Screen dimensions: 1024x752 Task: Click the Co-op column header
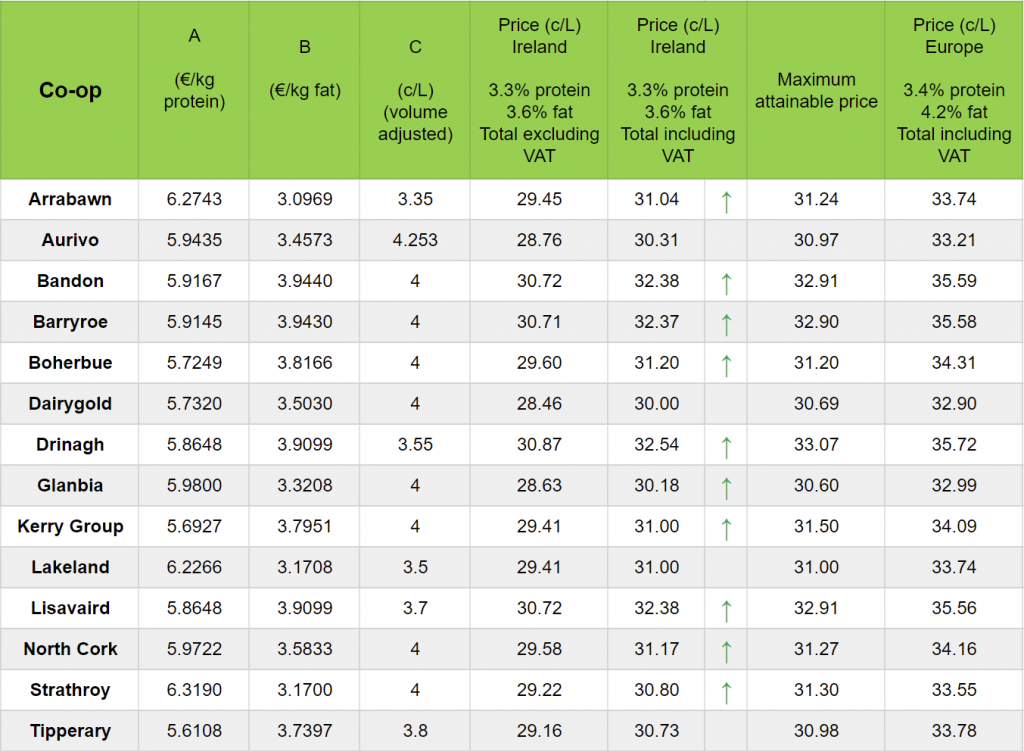point(70,91)
